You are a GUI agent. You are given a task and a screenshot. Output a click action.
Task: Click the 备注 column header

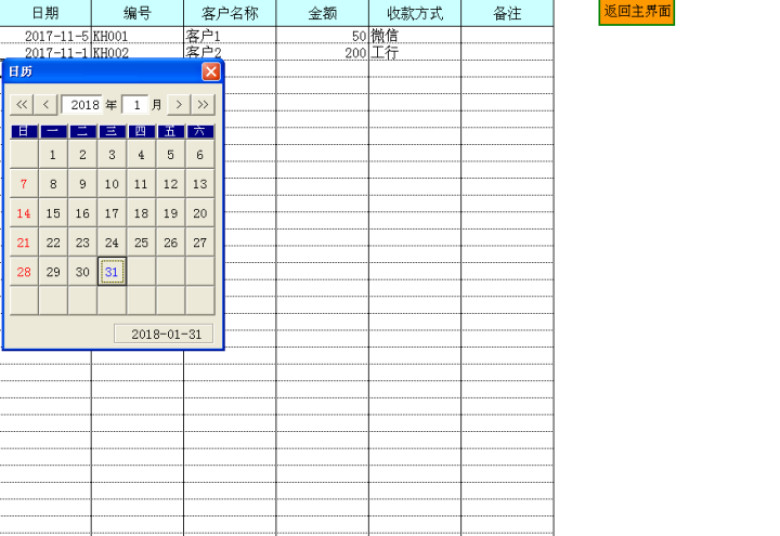(x=507, y=13)
